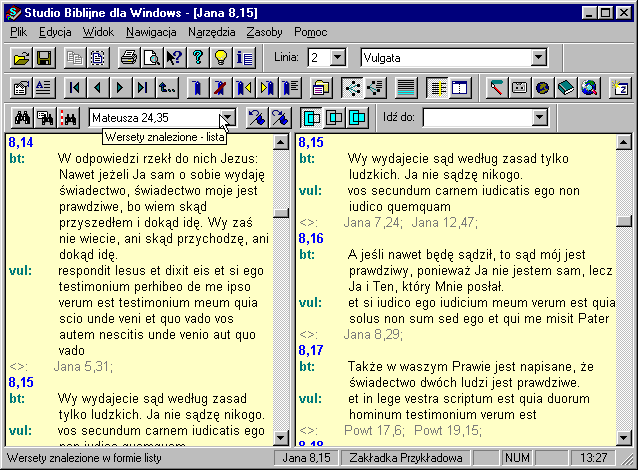This screenshot has height=470, width=638.
Task: Remove bookmark with the crossed-out bookmark icon
Action: point(220,87)
